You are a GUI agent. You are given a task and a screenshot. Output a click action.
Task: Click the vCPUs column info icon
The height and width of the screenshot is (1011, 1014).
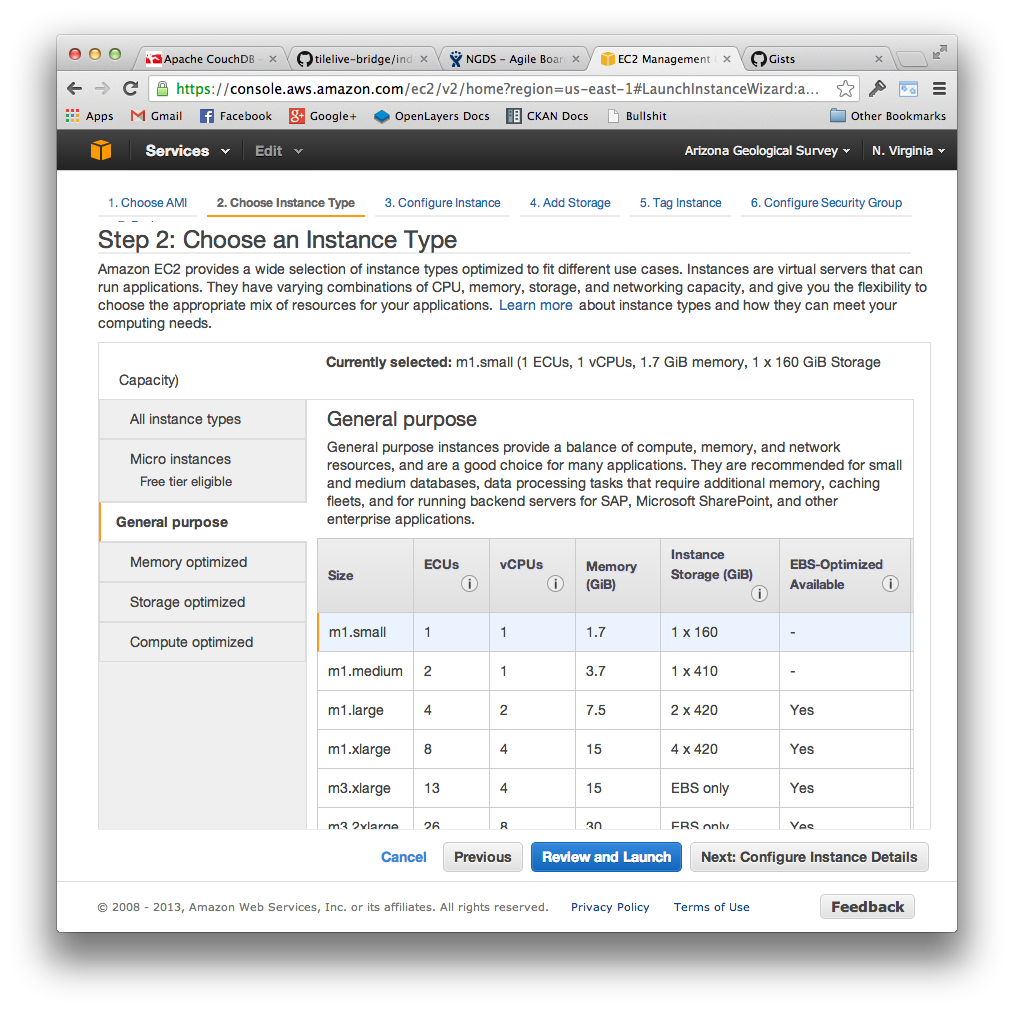pos(555,584)
